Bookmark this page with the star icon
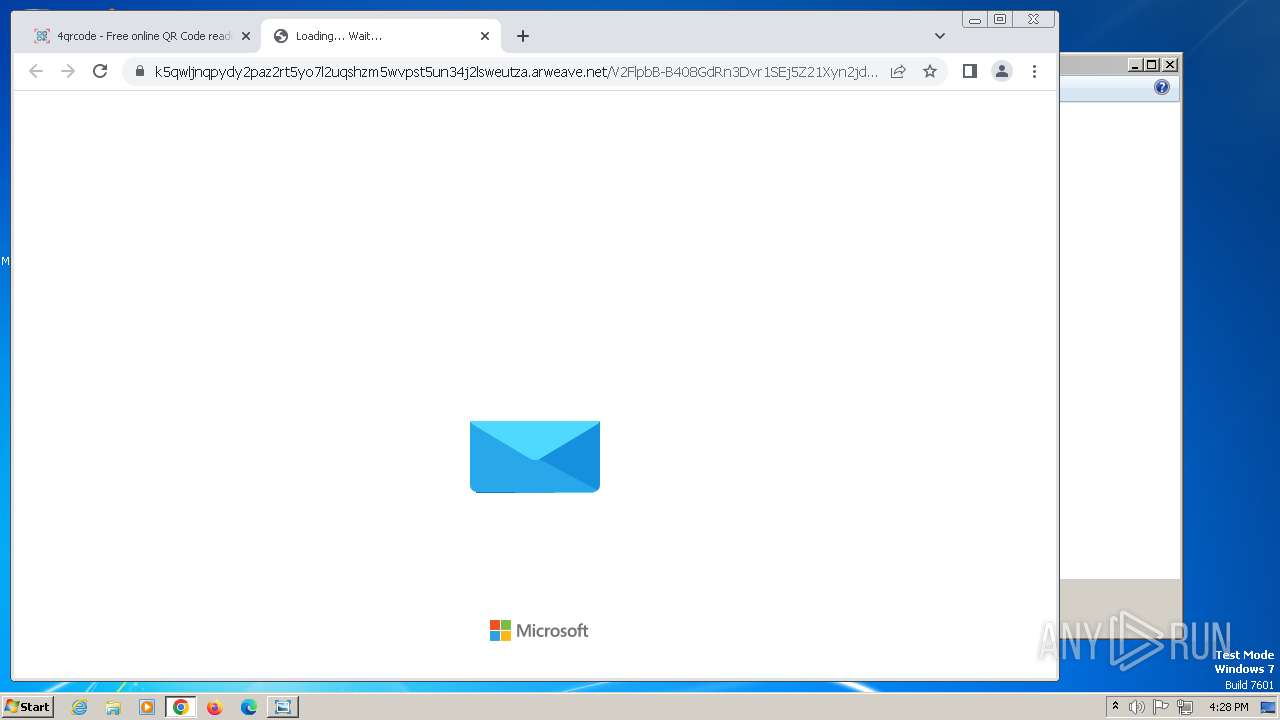The image size is (1280, 720). (930, 71)
